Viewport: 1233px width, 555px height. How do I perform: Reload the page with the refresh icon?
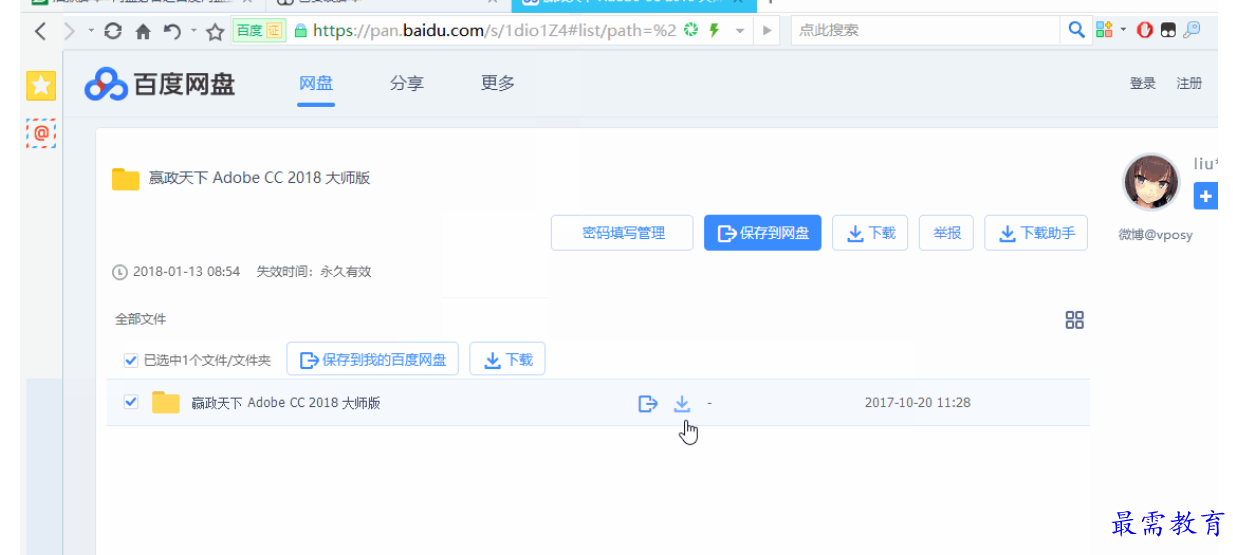point(113,31)
